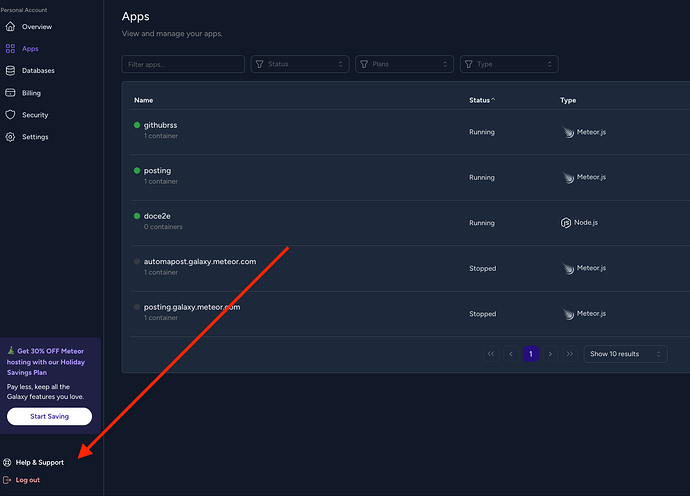Go to the next page arrow
Viewport: 690px width, 496px height.
click(x=550, y=354)
